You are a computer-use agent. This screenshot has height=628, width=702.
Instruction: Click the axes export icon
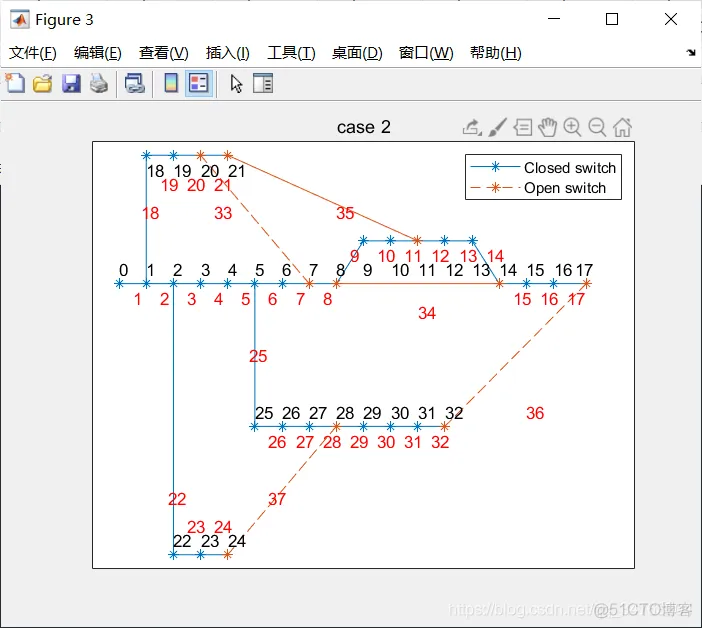tap(472, 128)
